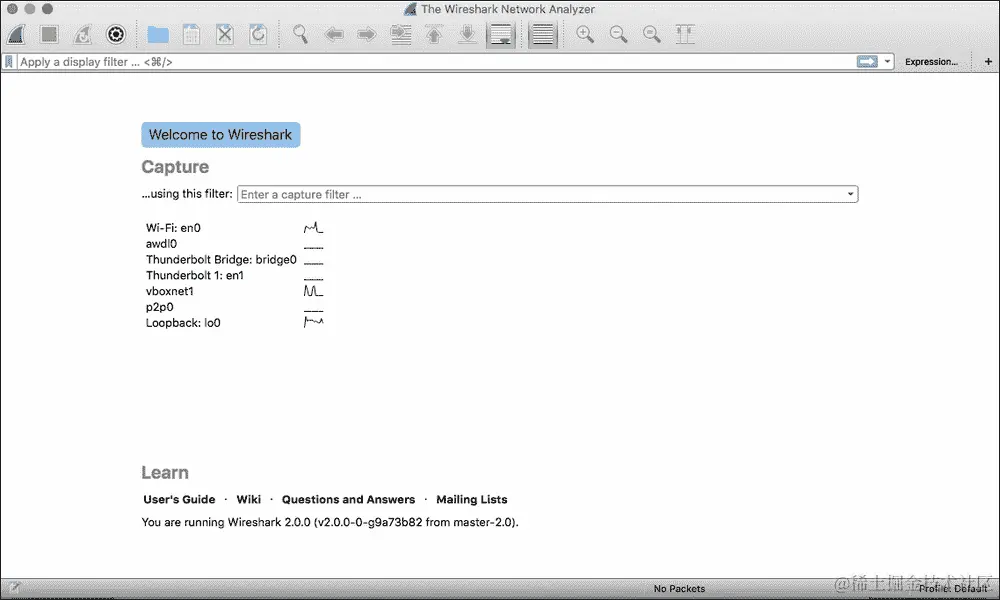The height and width of the screenshot is (600, 1000).
Task: Open the Wiki link
Action: (249, 499)
